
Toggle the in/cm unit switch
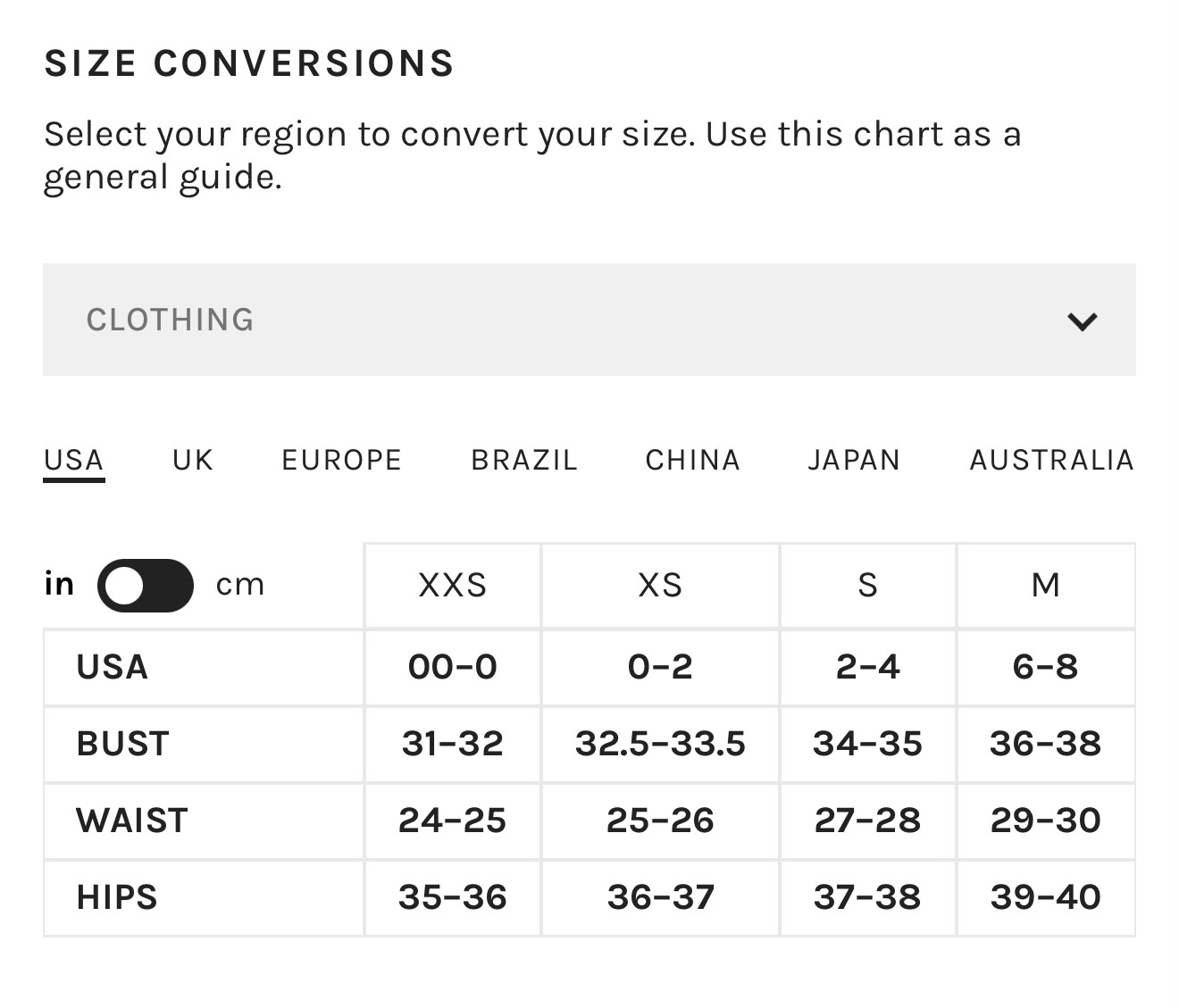tap(146, 586)
